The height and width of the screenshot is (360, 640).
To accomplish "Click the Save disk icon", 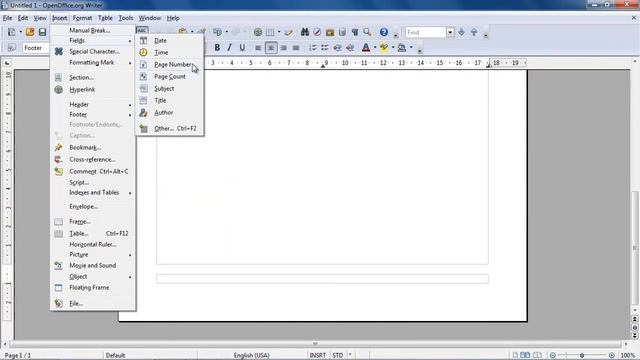I will pos(42,32).
